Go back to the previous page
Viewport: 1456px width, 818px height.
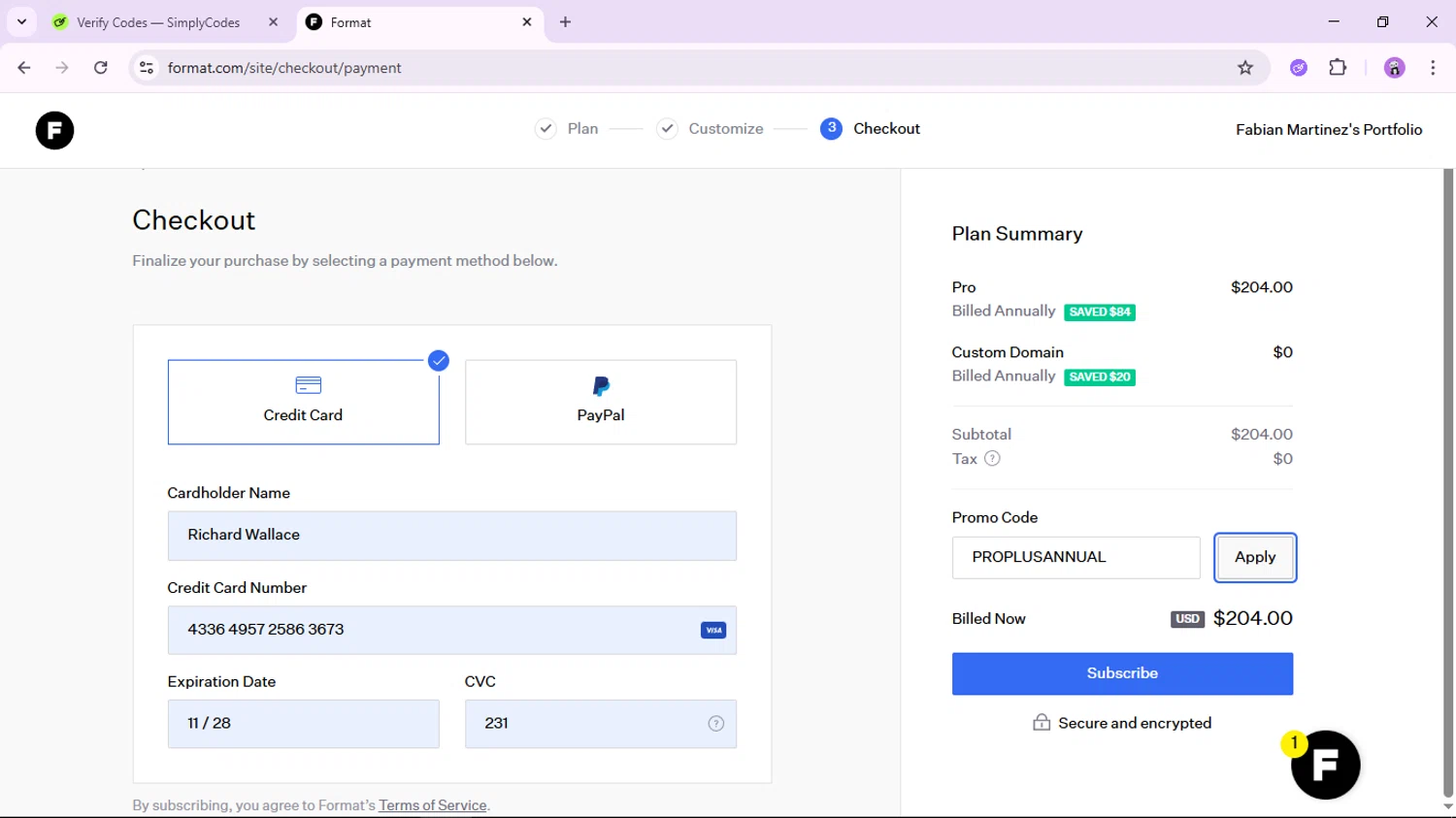[x=24, y=68]
